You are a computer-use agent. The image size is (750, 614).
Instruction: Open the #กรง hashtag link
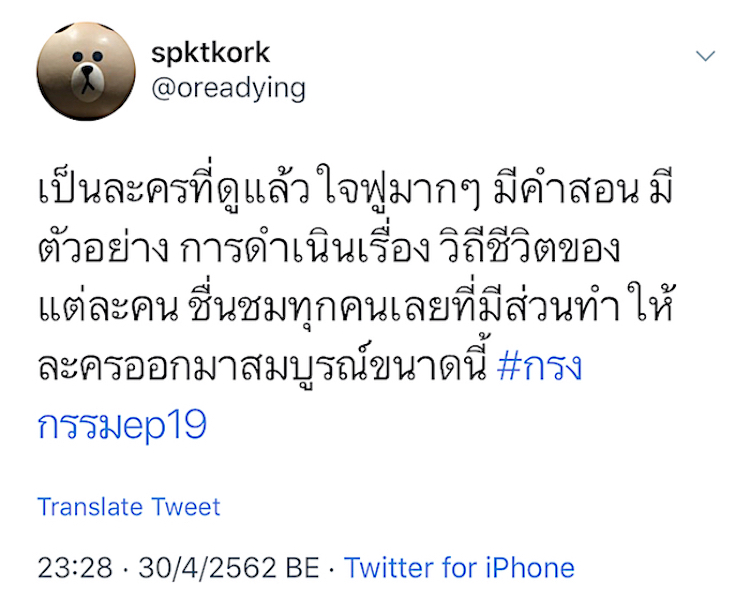pos(540,367)
